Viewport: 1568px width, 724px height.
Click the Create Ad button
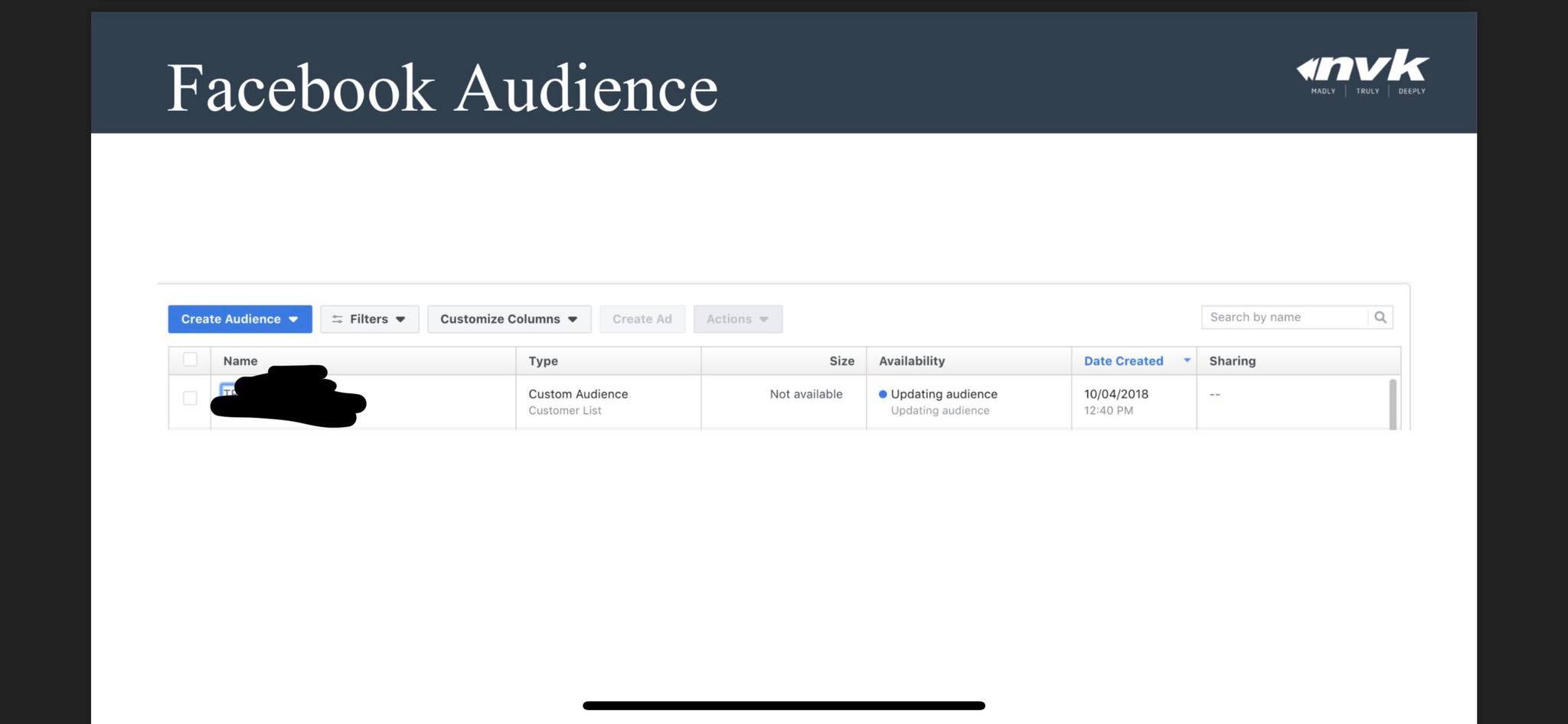tap(642, 319)
